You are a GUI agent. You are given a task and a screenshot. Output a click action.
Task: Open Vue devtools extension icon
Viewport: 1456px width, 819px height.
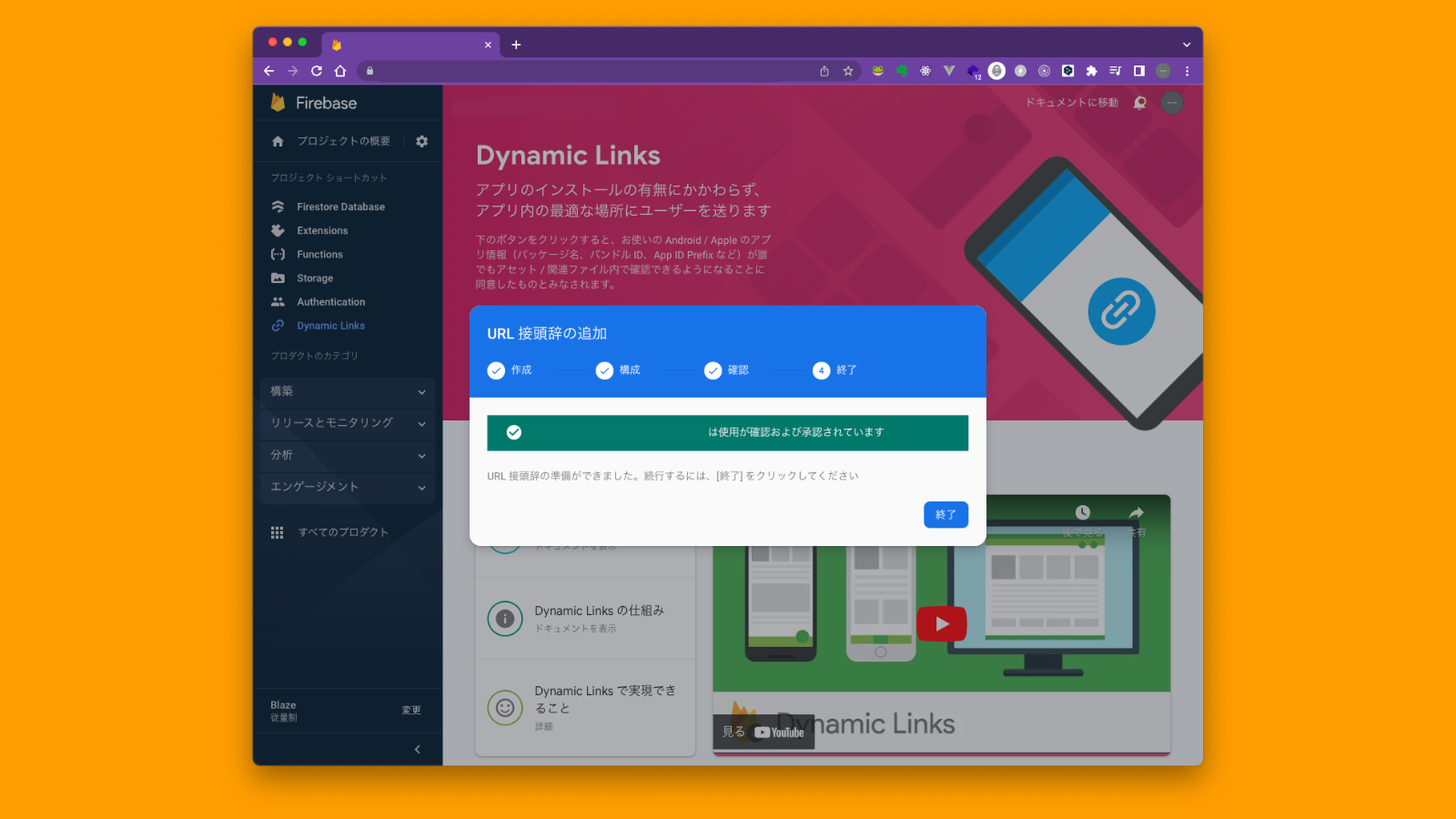[949, 71]
